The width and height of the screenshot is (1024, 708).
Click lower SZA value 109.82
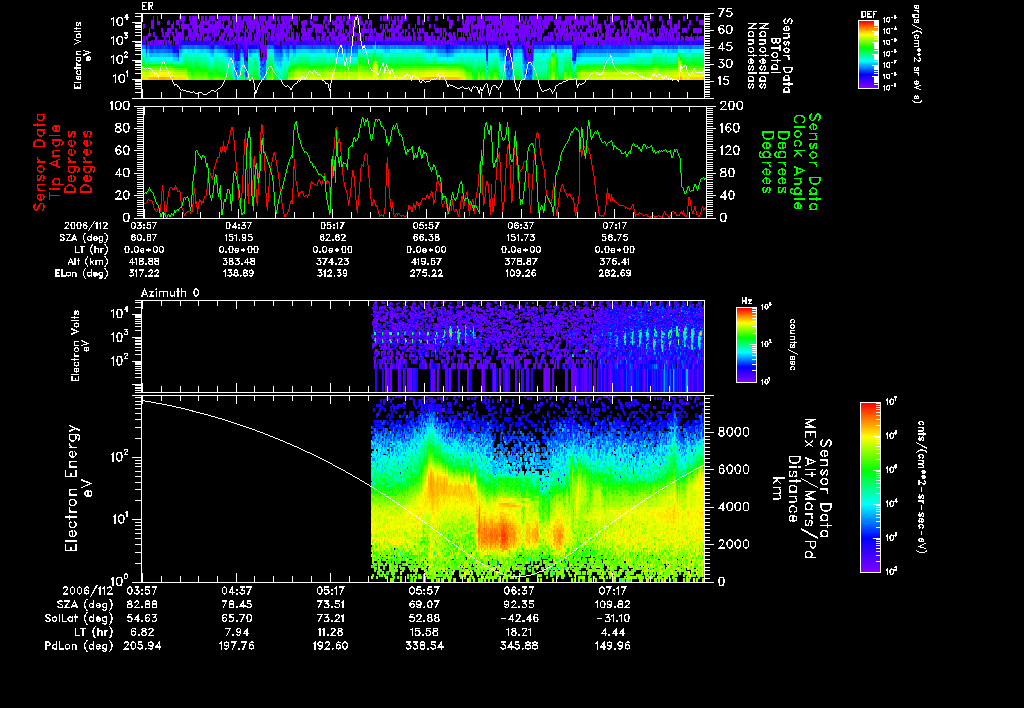612,604
